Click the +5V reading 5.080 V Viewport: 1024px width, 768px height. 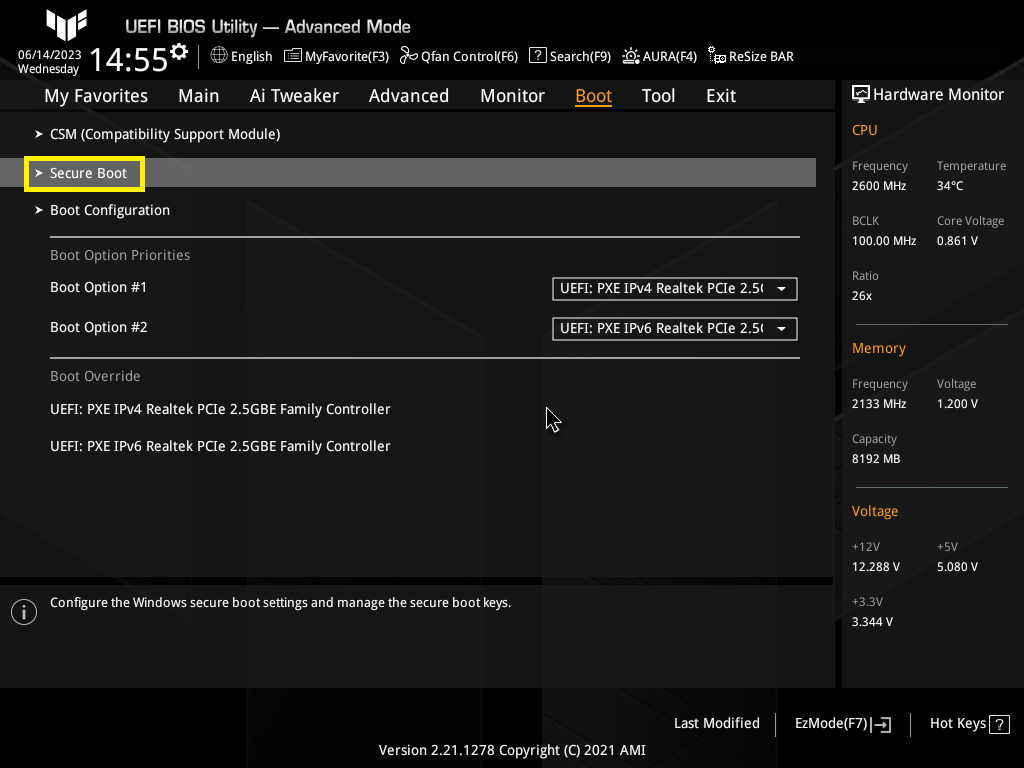point(957,567)
